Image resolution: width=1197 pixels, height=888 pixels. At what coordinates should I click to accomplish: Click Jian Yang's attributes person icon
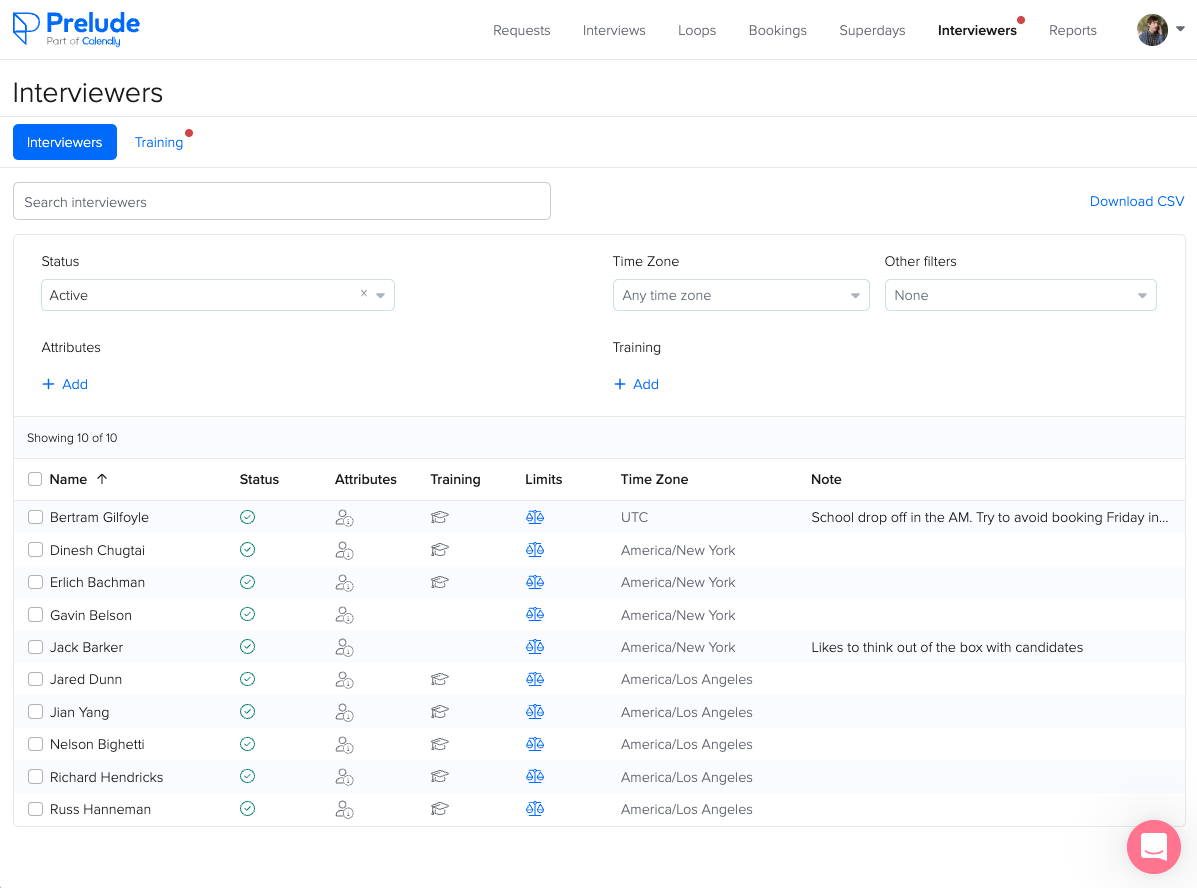tap(344, 712)
